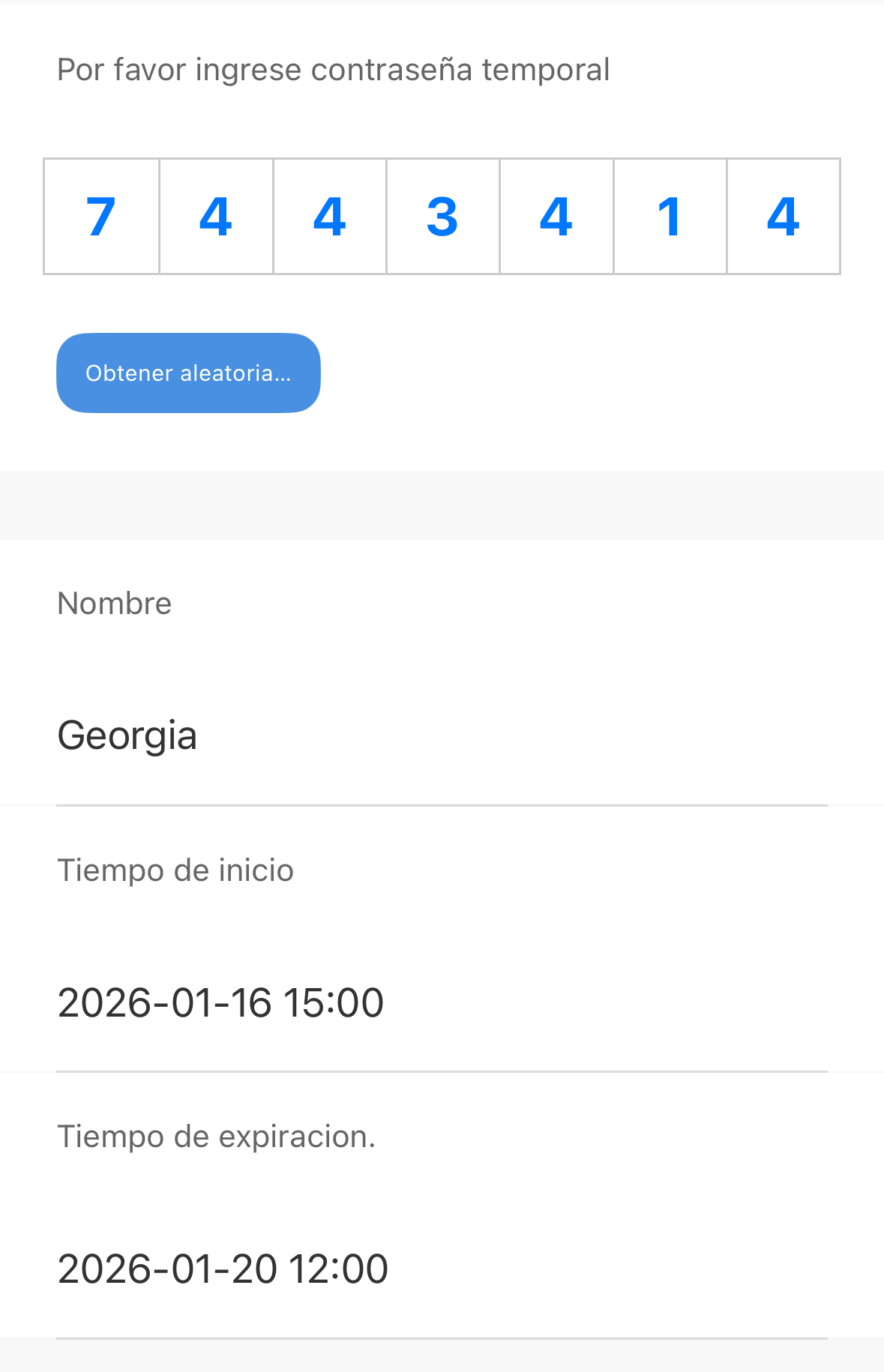Tap the third temporary password digit box
The height and width of the screenshot is (1372, 884).
pos(330,217)
